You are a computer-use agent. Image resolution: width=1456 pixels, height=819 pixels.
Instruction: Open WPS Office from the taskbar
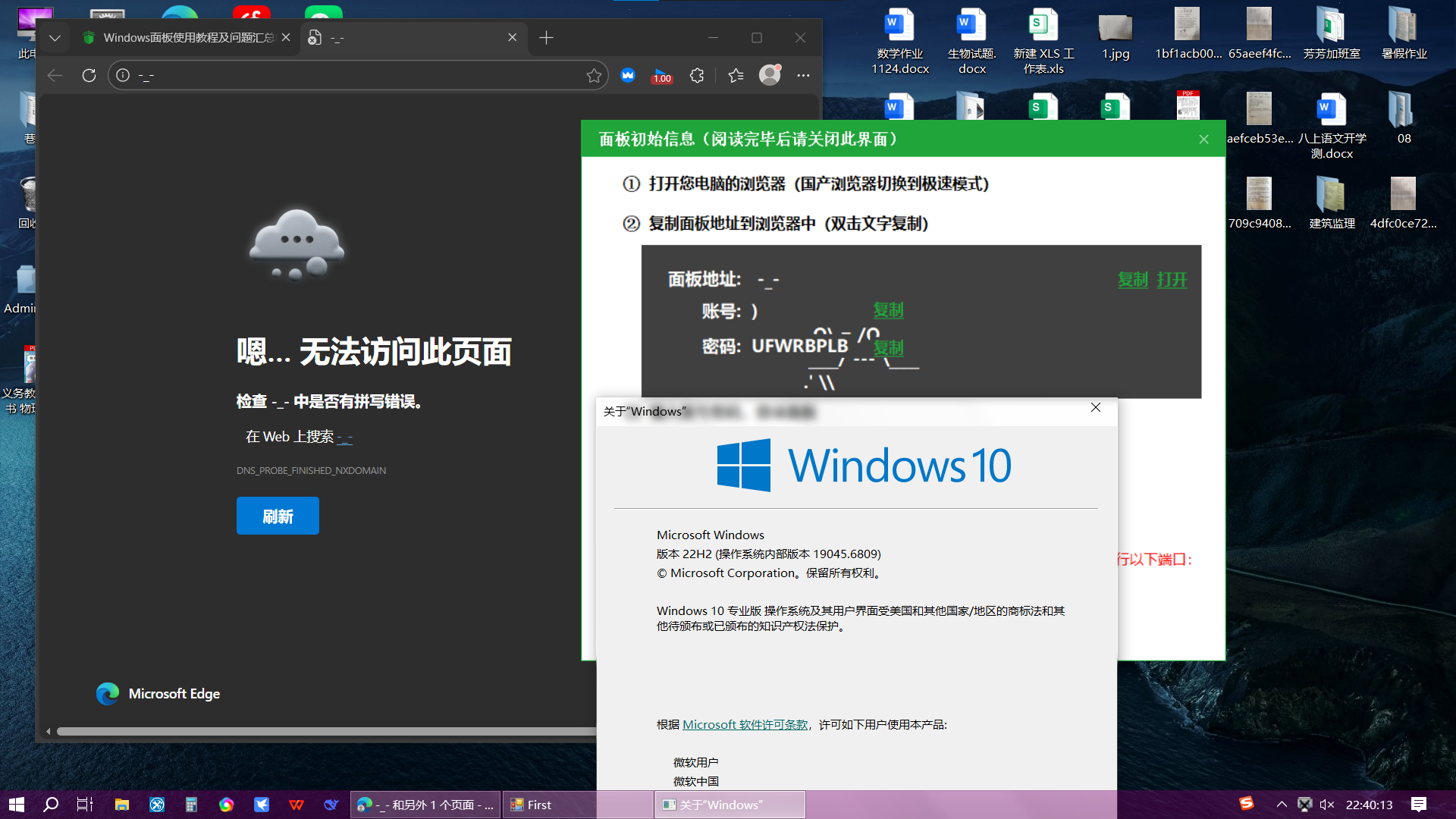(x=296, y=805)
